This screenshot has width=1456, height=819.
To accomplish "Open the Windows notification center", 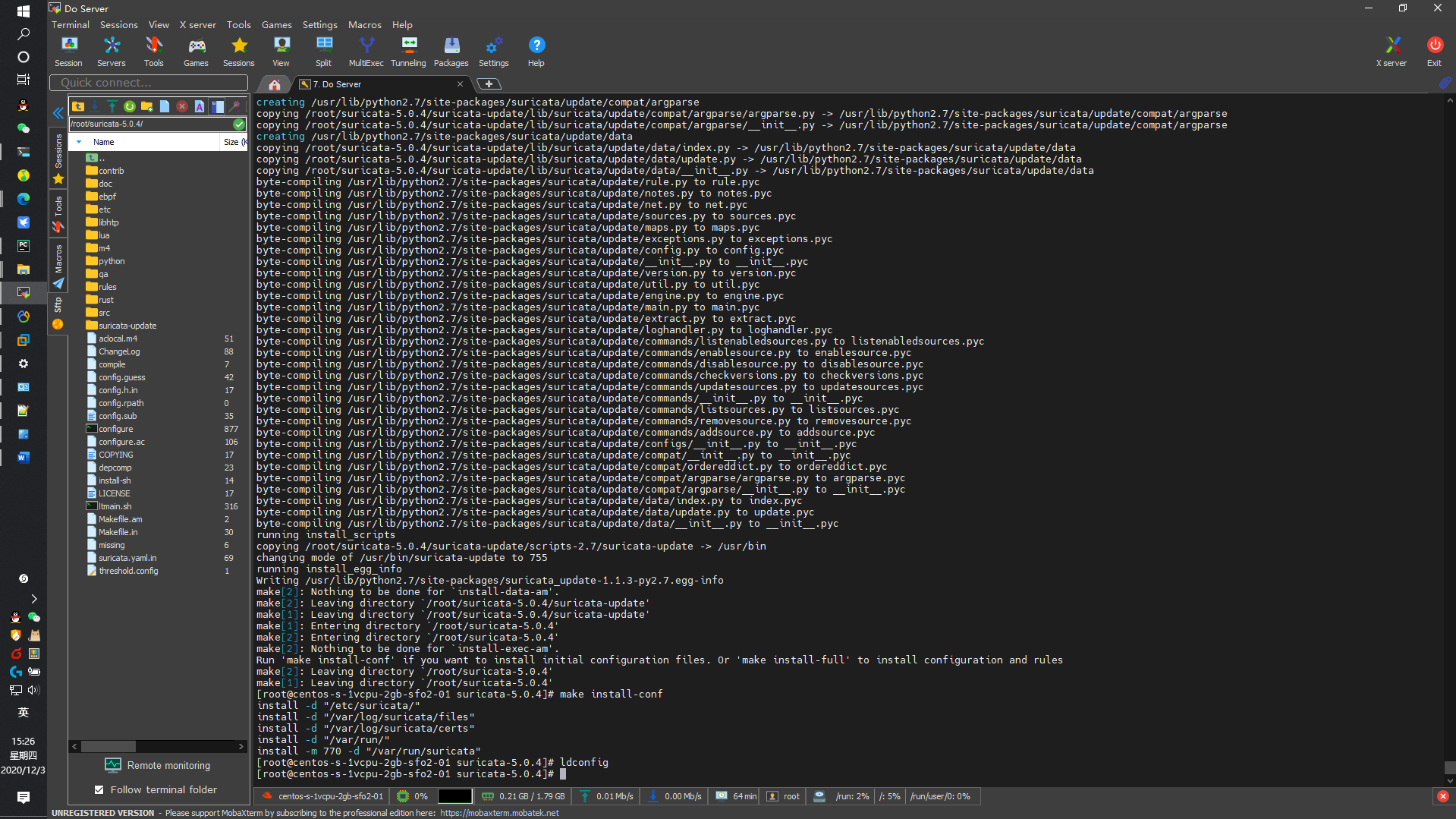I will click(24, 797).
